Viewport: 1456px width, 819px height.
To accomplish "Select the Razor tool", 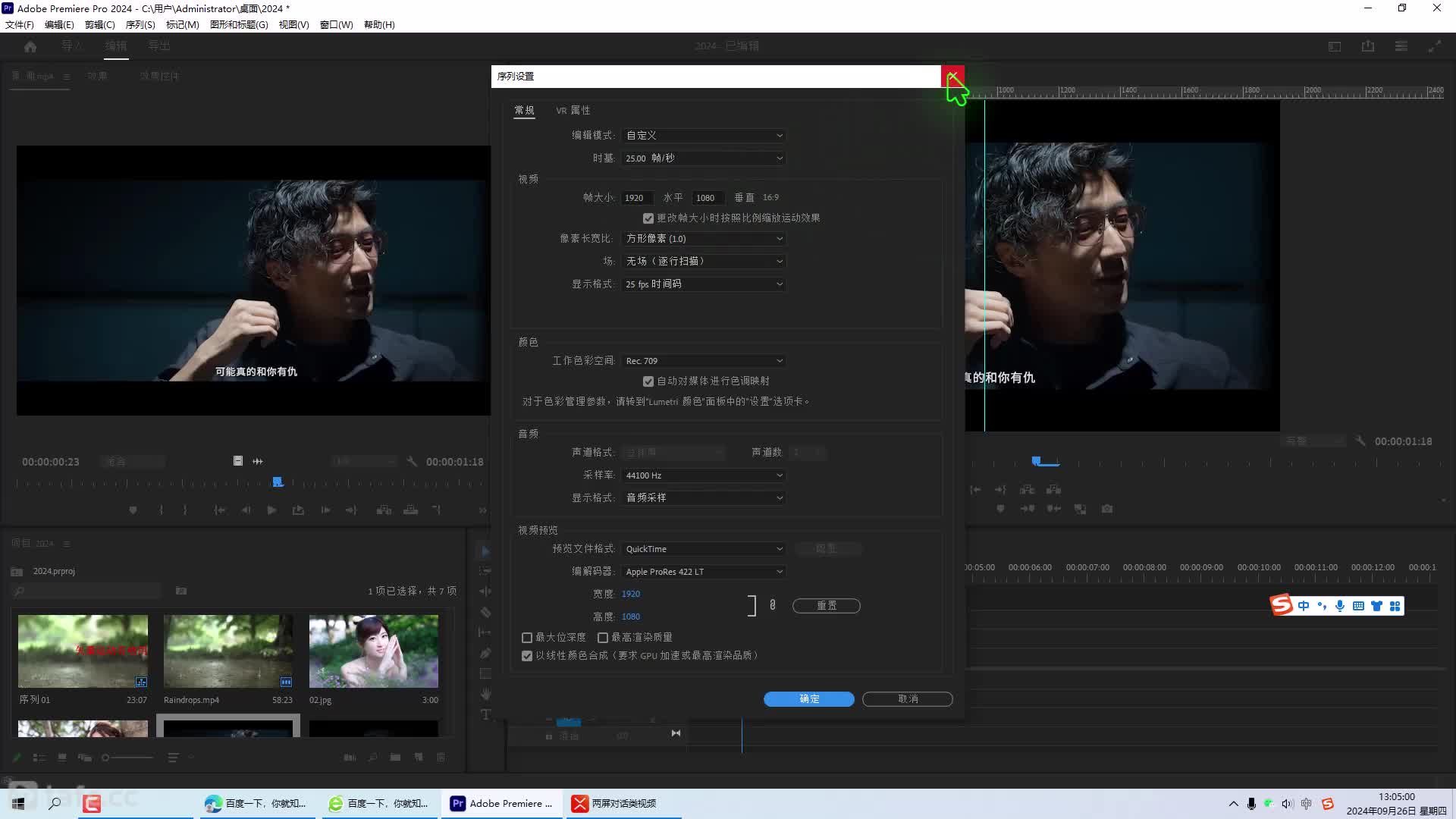I will tap(485, 612).
